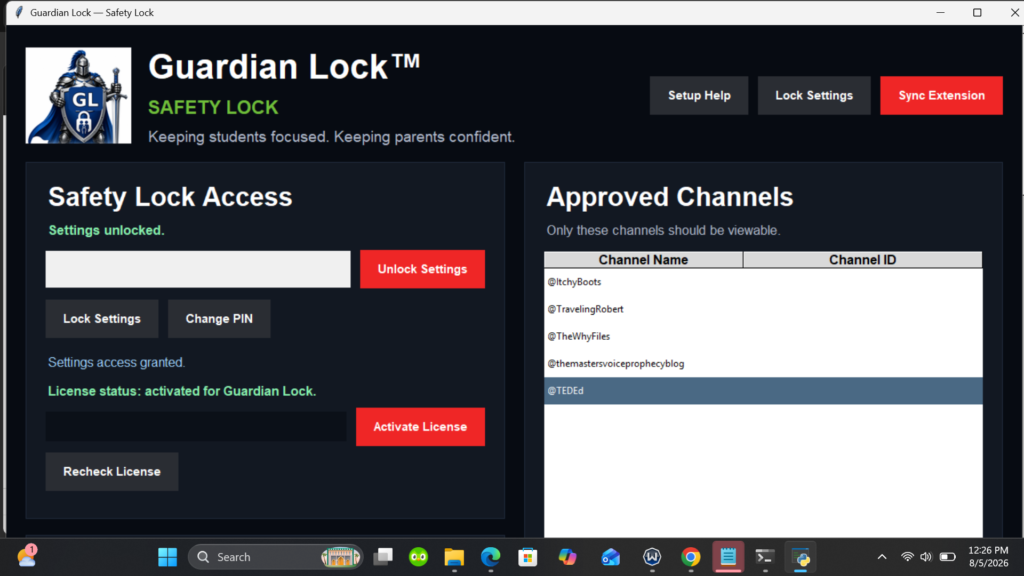Click the PIN entry field beside Unlock Settings
This screenshot has height=576, width=1024.
pos(198,269)
